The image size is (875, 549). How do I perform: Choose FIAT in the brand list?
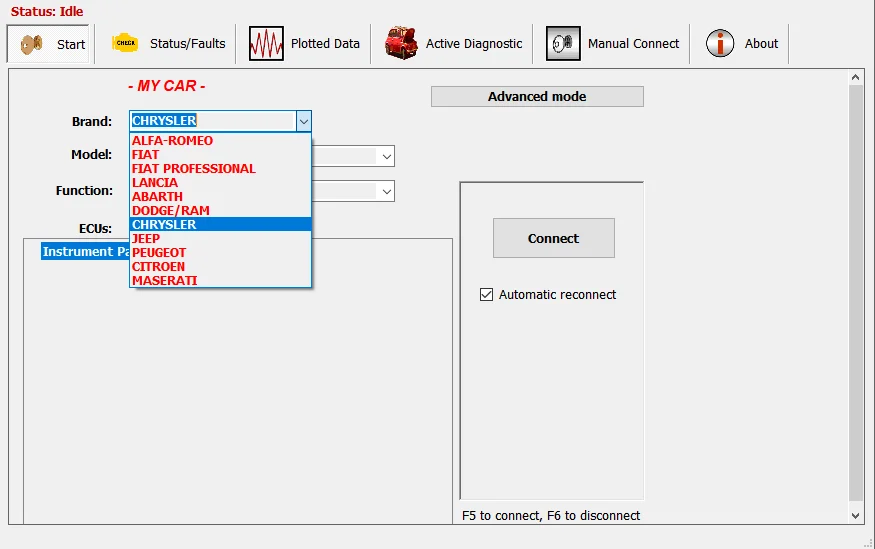click(x=220, y=155)
